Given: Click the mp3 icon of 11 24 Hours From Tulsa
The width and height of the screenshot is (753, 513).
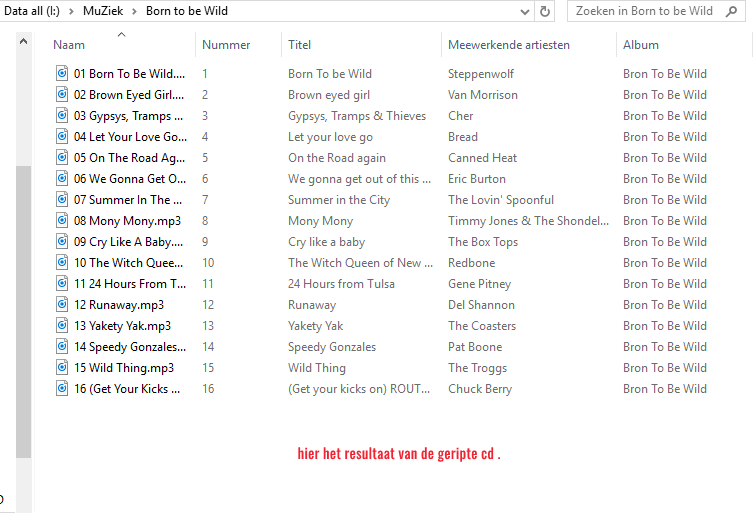Looking at the screenshot, I should coord(62,283).
